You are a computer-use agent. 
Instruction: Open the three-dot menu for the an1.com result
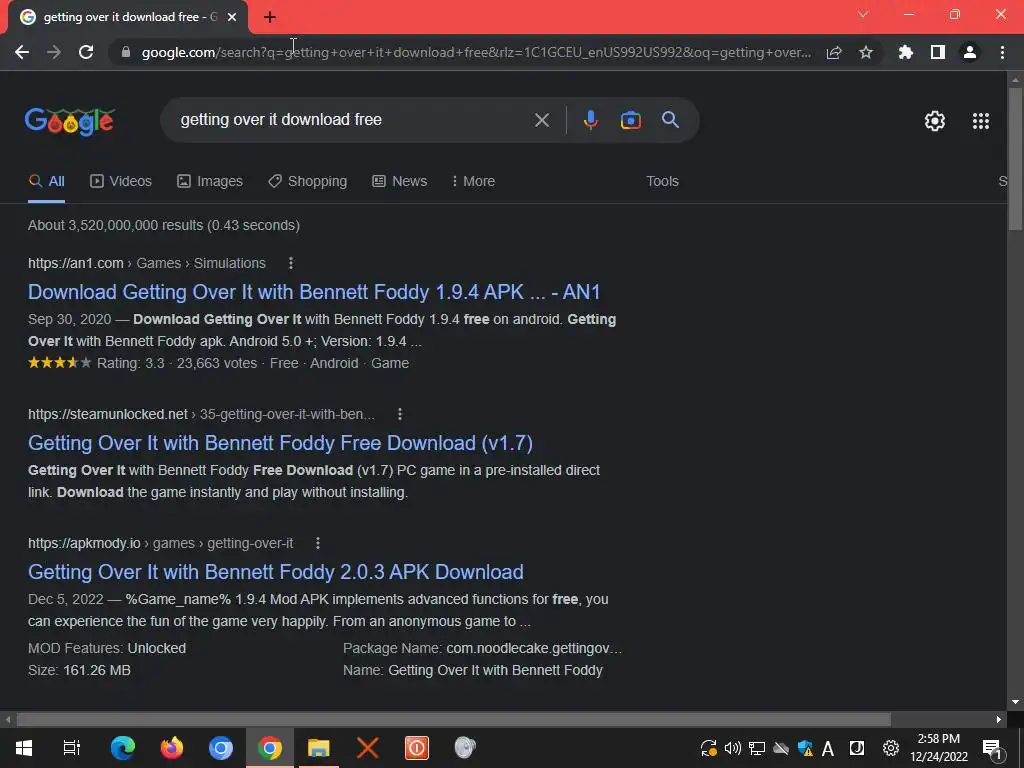click(x=291, y=263)
